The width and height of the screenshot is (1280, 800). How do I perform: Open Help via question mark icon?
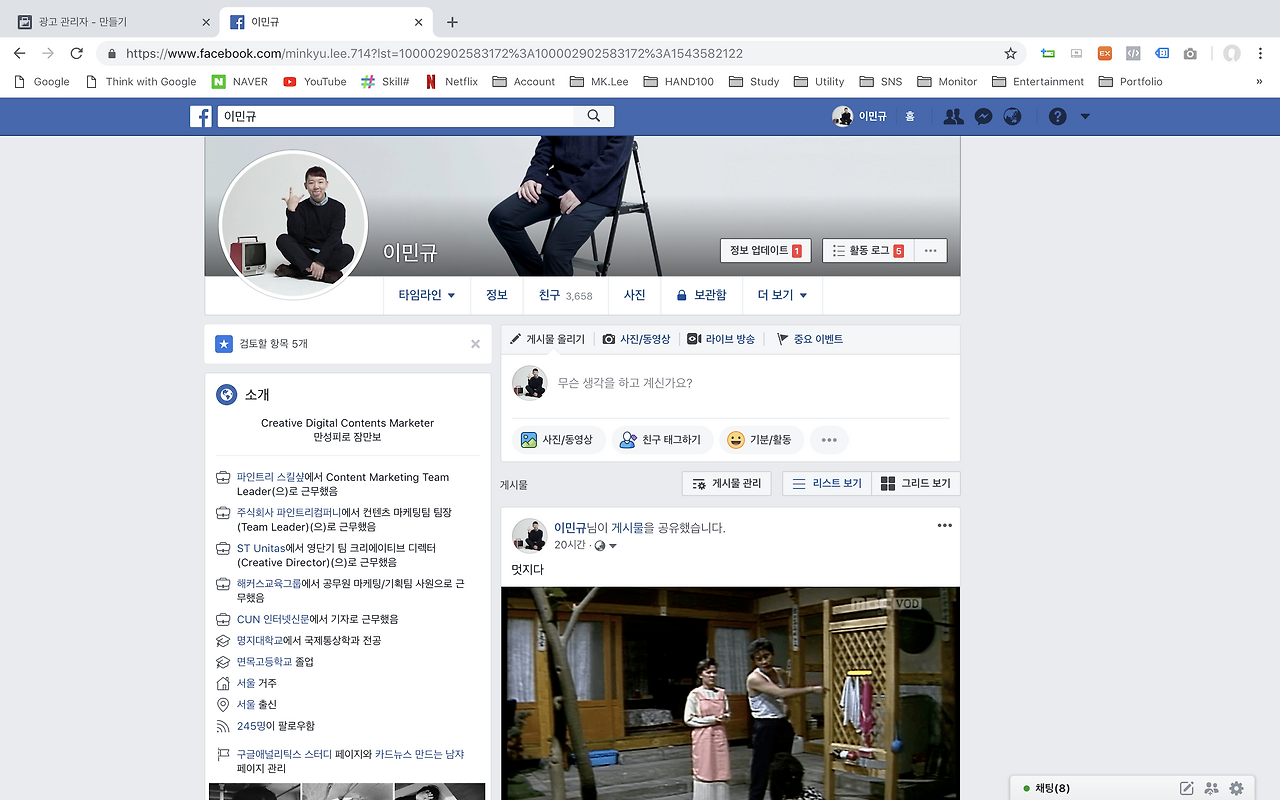1057,116
